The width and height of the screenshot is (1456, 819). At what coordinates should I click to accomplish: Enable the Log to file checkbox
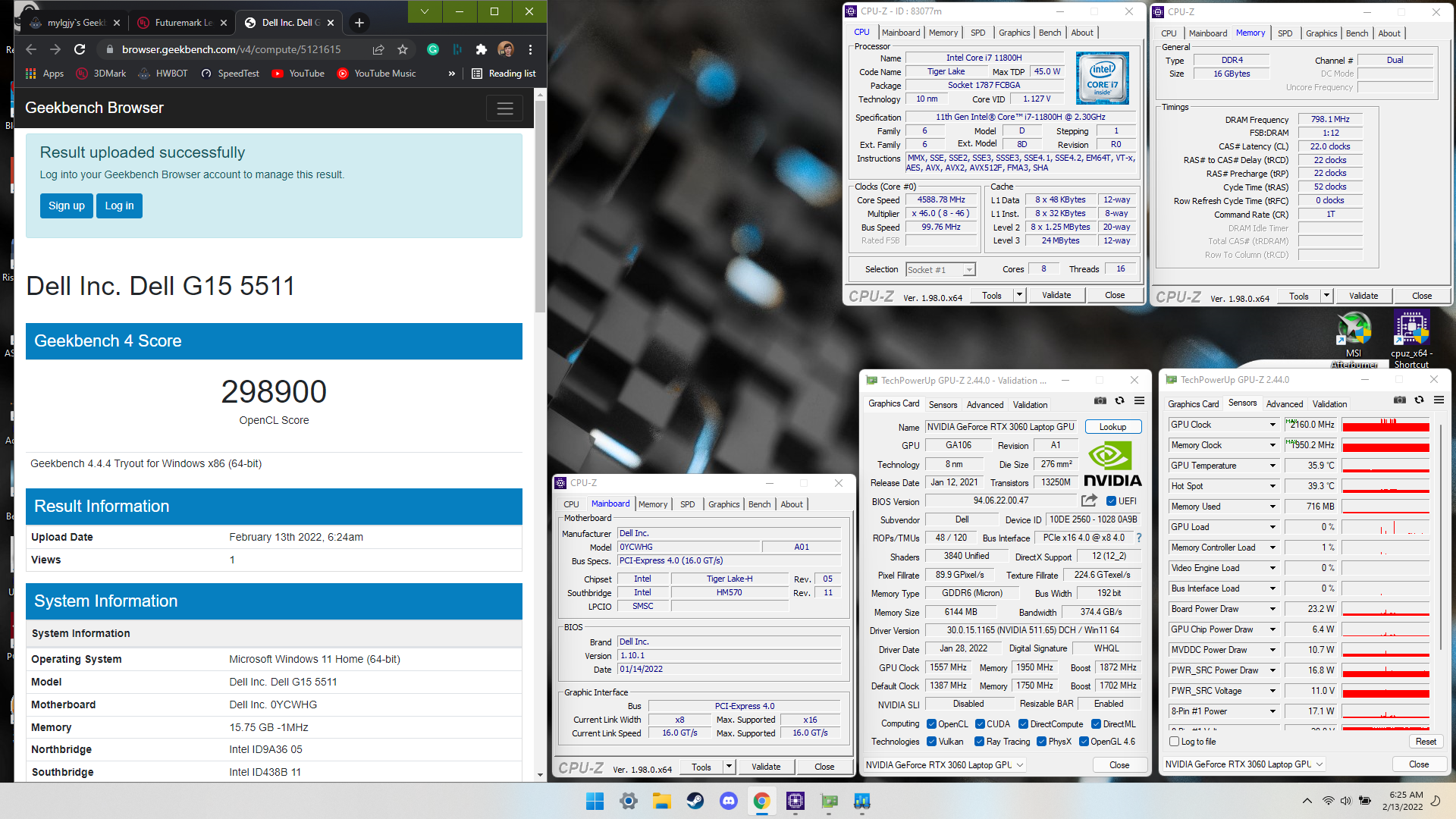tap(1175, 742)
